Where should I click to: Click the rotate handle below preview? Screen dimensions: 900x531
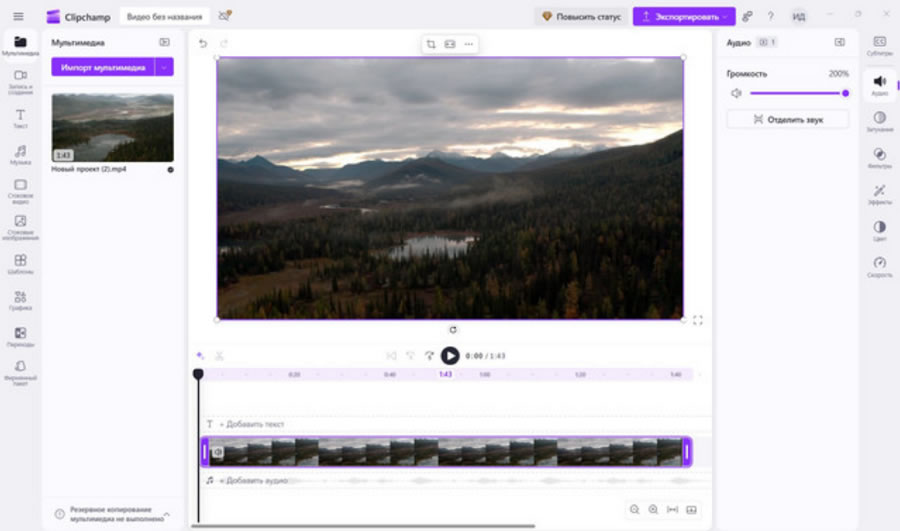[x=453, y=330]
